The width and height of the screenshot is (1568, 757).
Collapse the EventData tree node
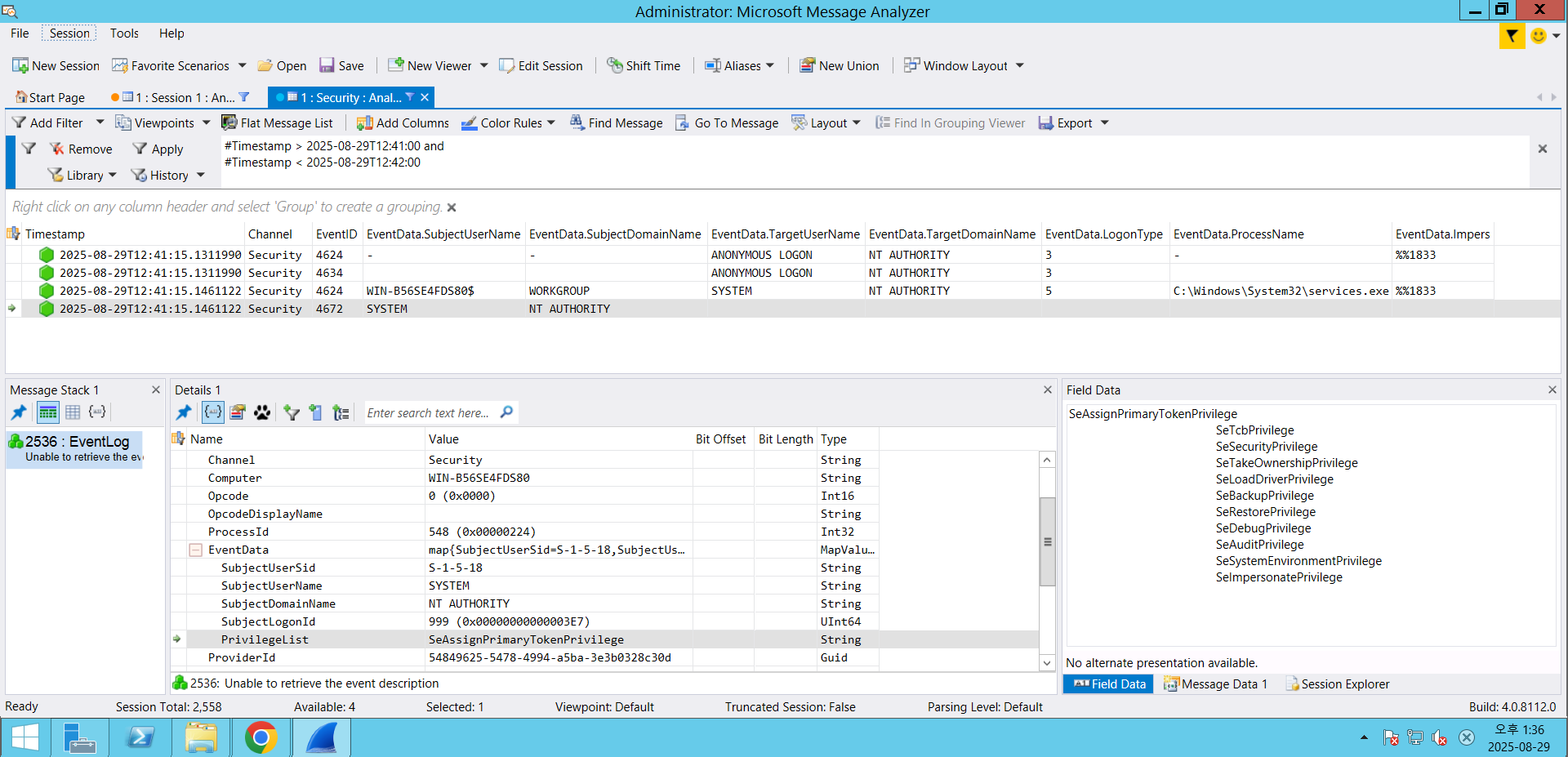tap(196, 550)
